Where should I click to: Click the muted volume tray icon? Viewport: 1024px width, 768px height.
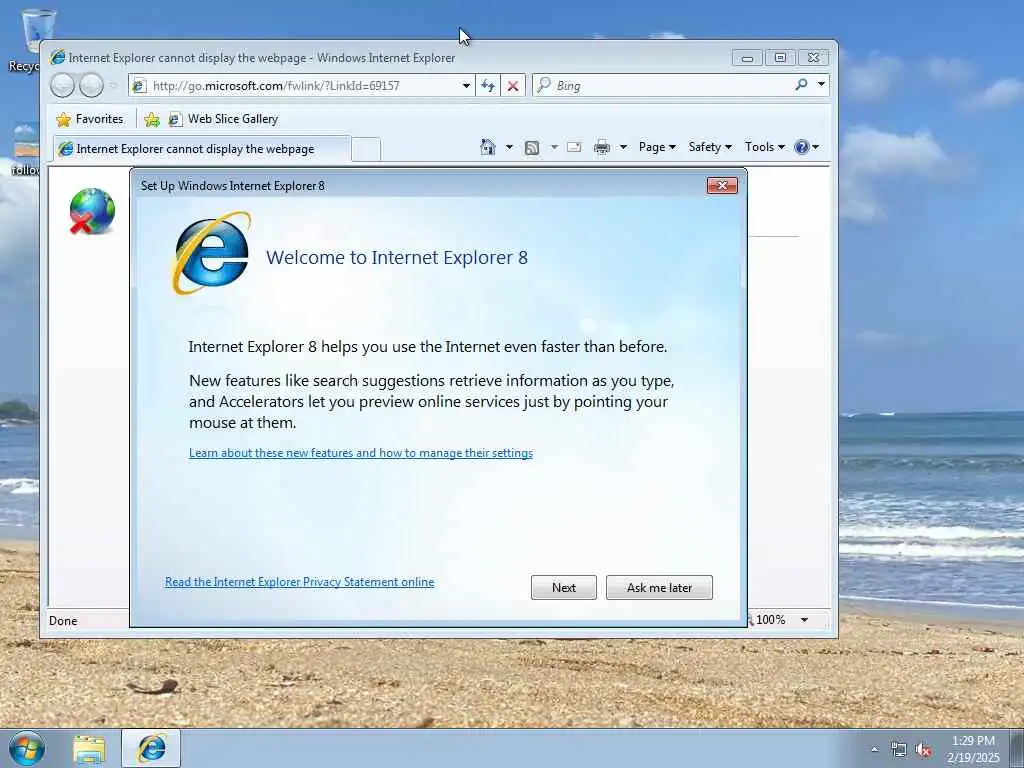pyautogui.click(x=923, y=750)
